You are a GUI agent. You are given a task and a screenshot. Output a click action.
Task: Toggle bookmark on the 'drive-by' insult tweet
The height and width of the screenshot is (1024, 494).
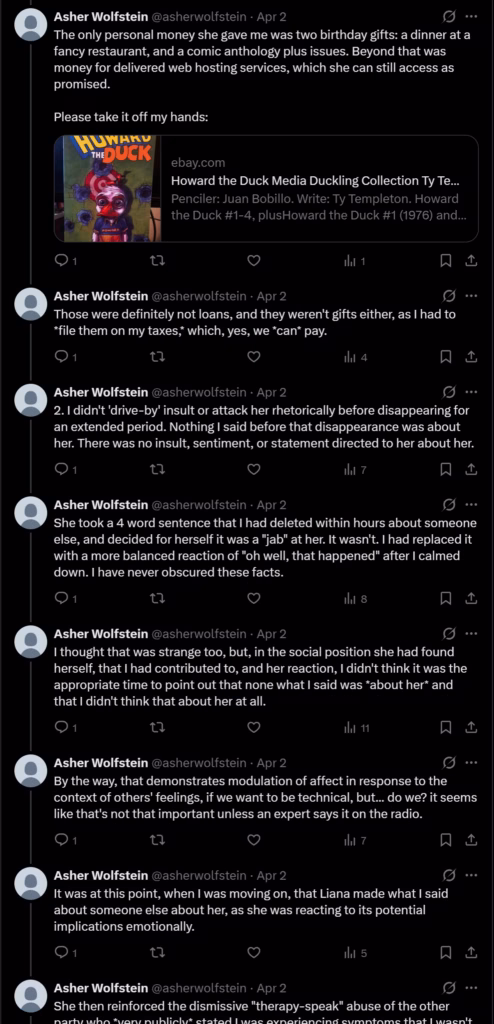(446, 469)
